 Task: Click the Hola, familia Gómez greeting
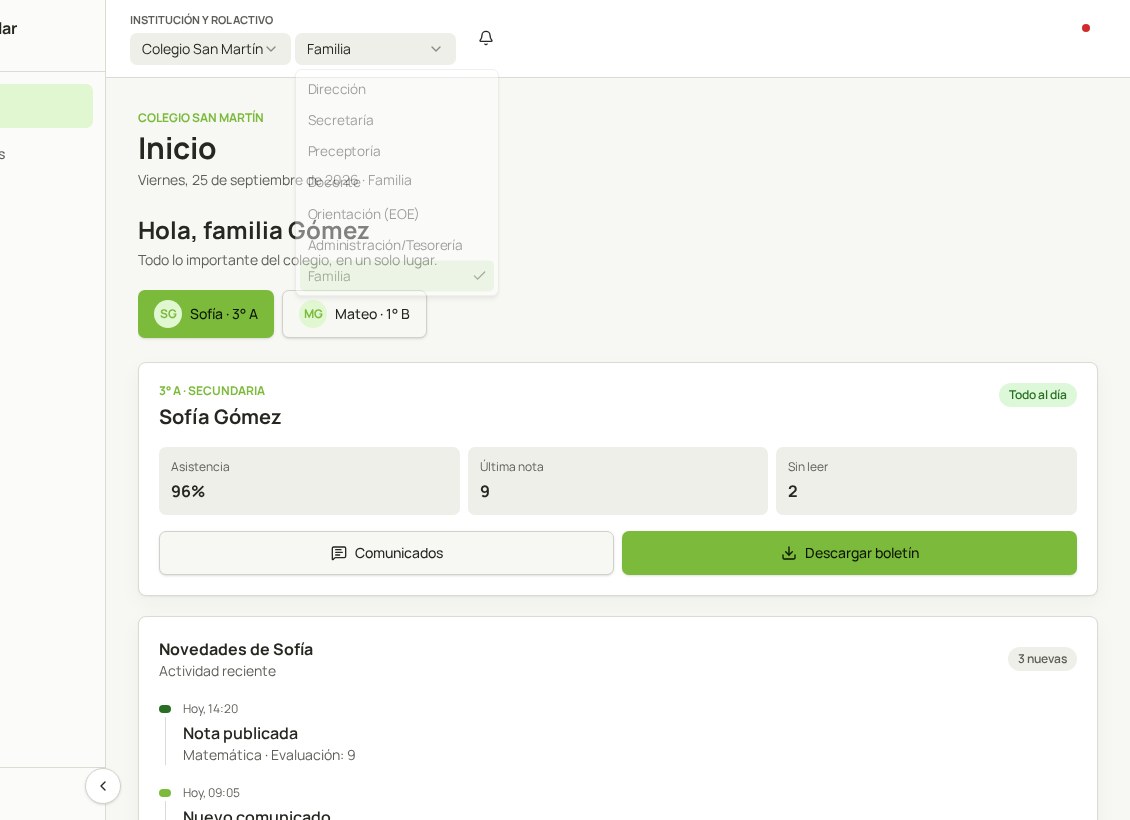click(x=254, y=231)
